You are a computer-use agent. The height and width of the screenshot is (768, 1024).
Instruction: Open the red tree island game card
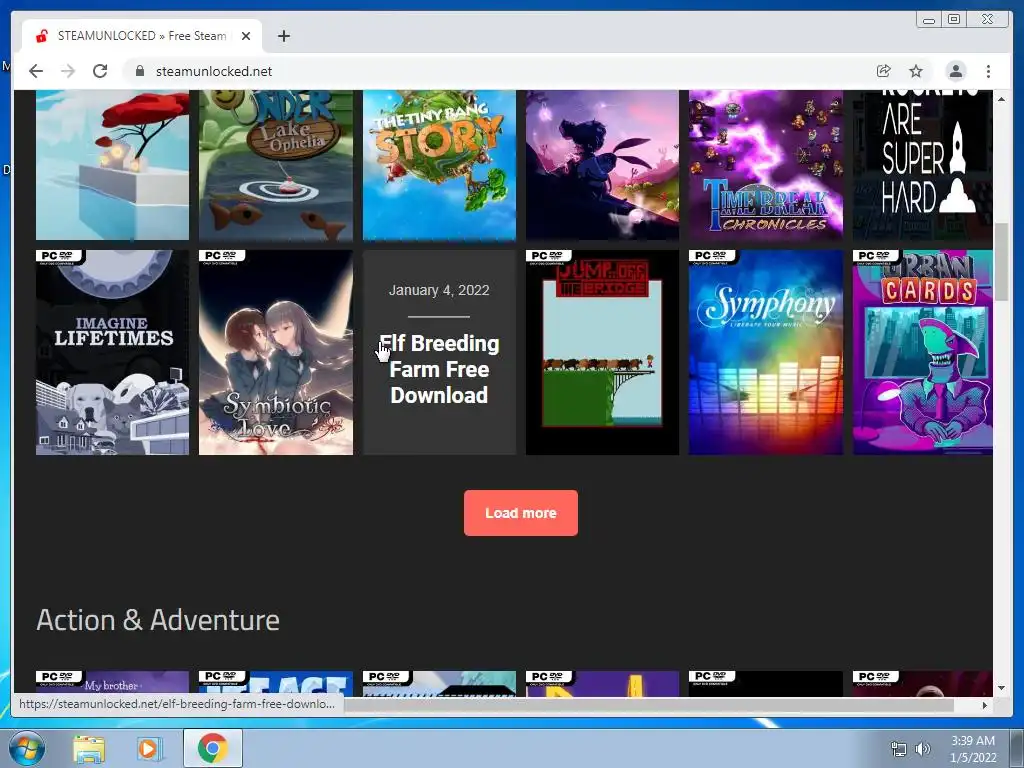(112, 165)
